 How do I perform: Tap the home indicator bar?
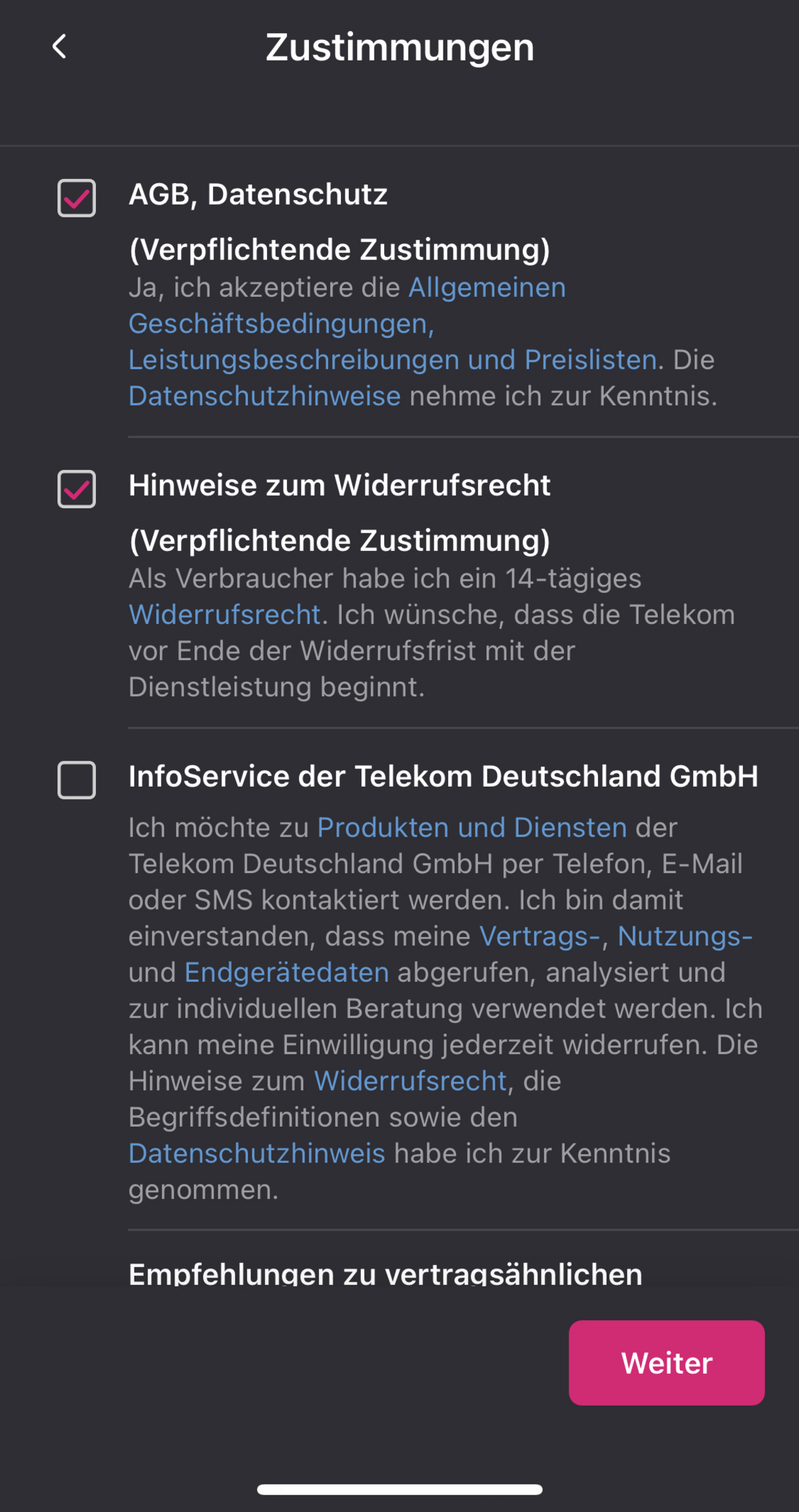400,1489
